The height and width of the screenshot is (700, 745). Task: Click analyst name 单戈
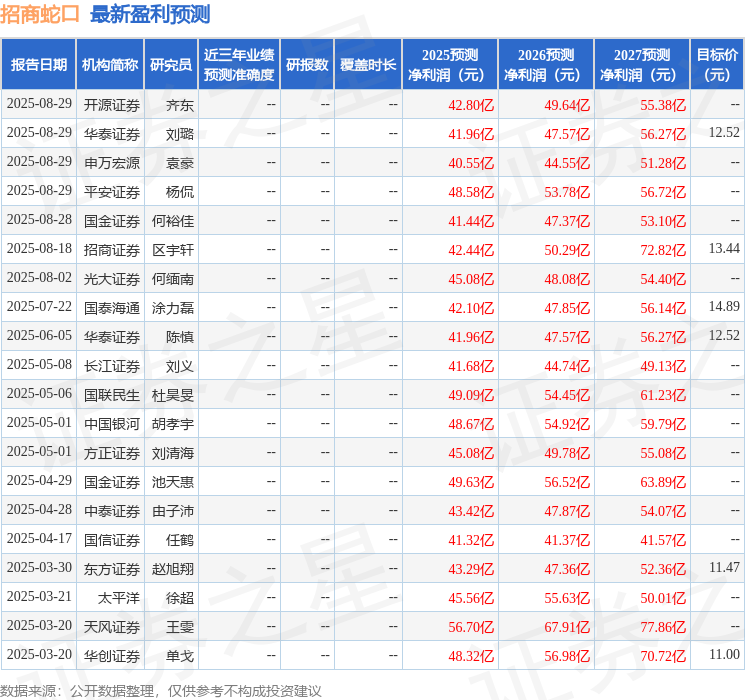click(x=180, y=656)
